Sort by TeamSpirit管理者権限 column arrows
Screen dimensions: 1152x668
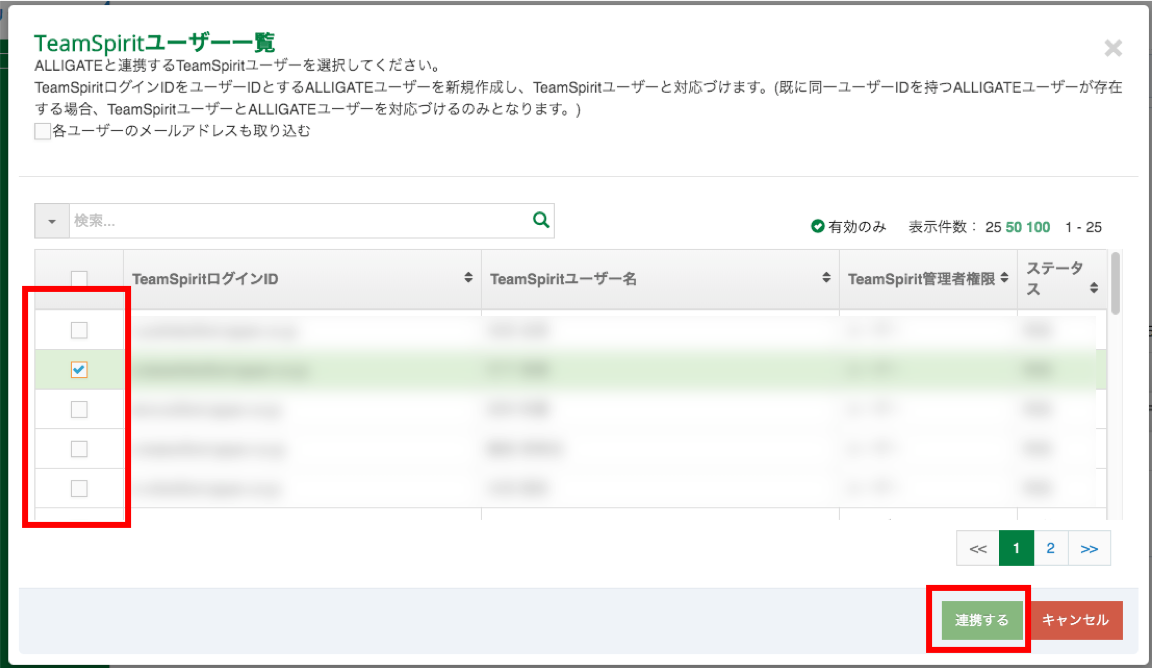(1004, 277)
